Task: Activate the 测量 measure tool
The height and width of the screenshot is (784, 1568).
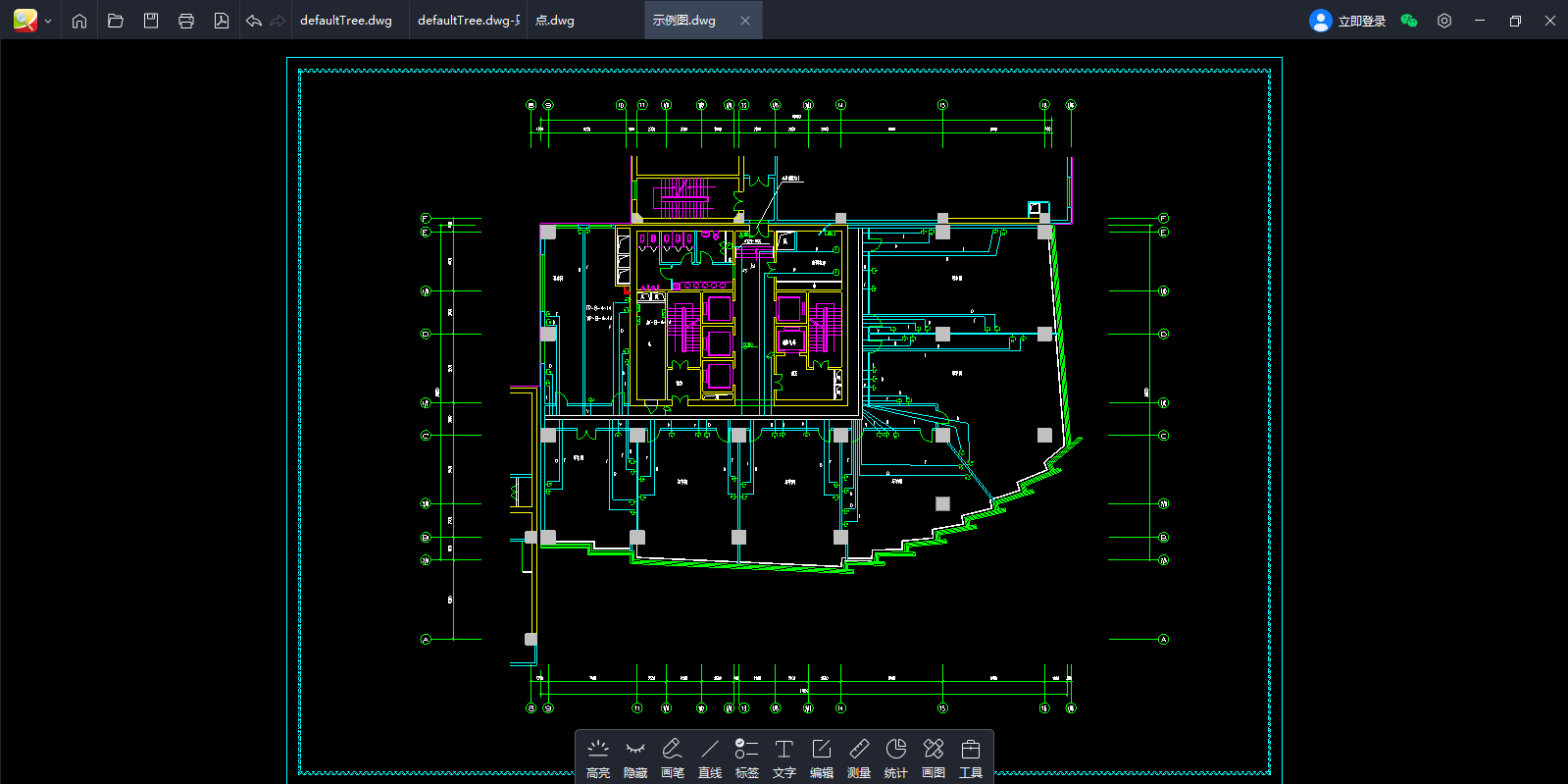Action: pos(859,758)
